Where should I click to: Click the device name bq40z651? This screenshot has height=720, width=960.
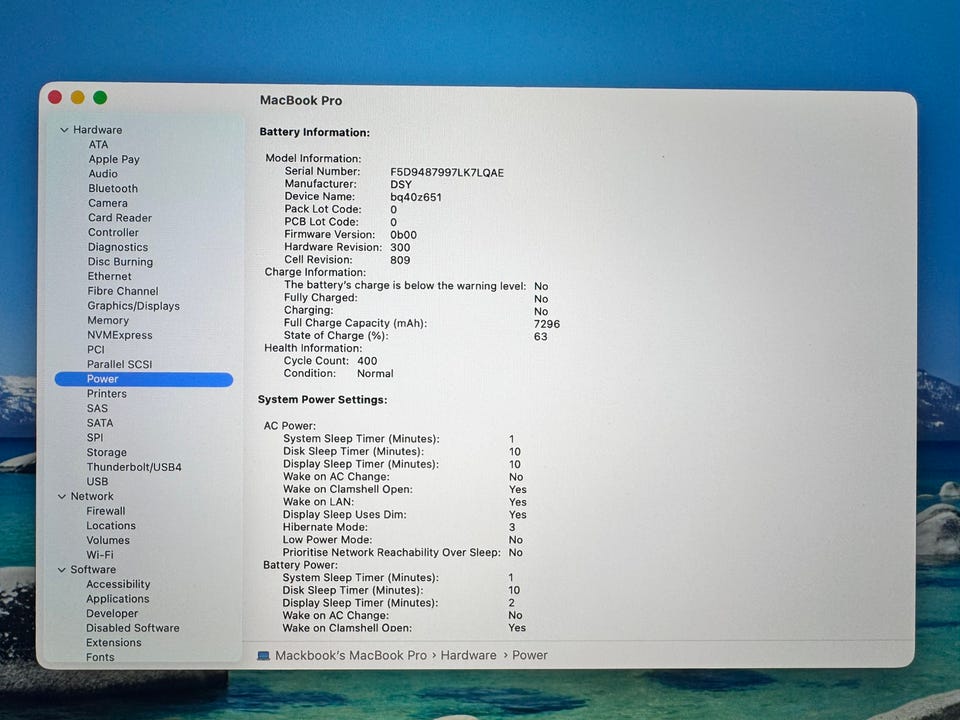click(416, 198)
